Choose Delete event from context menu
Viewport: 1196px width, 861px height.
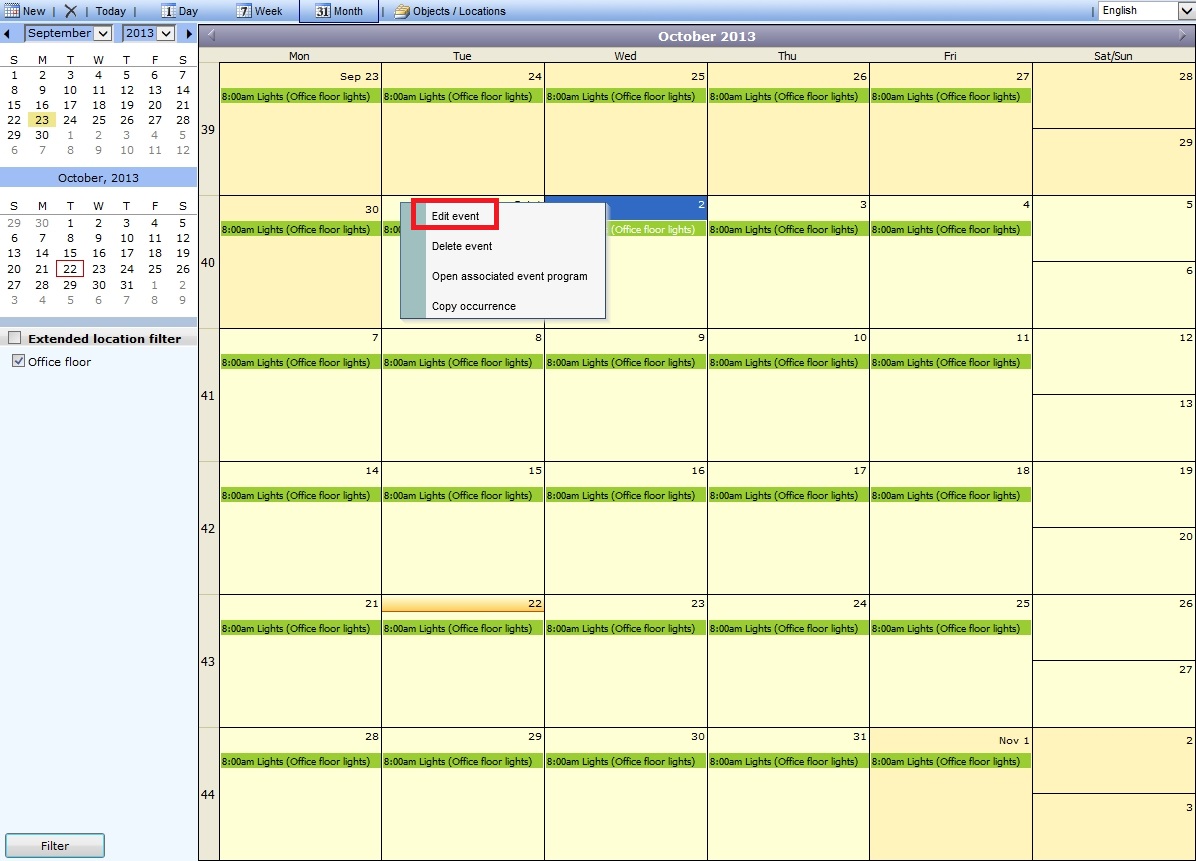point(461,246)
